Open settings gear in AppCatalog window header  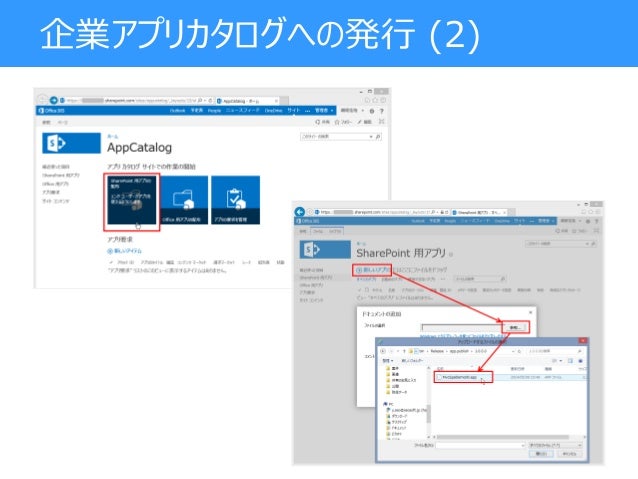(x=372, y=111)
